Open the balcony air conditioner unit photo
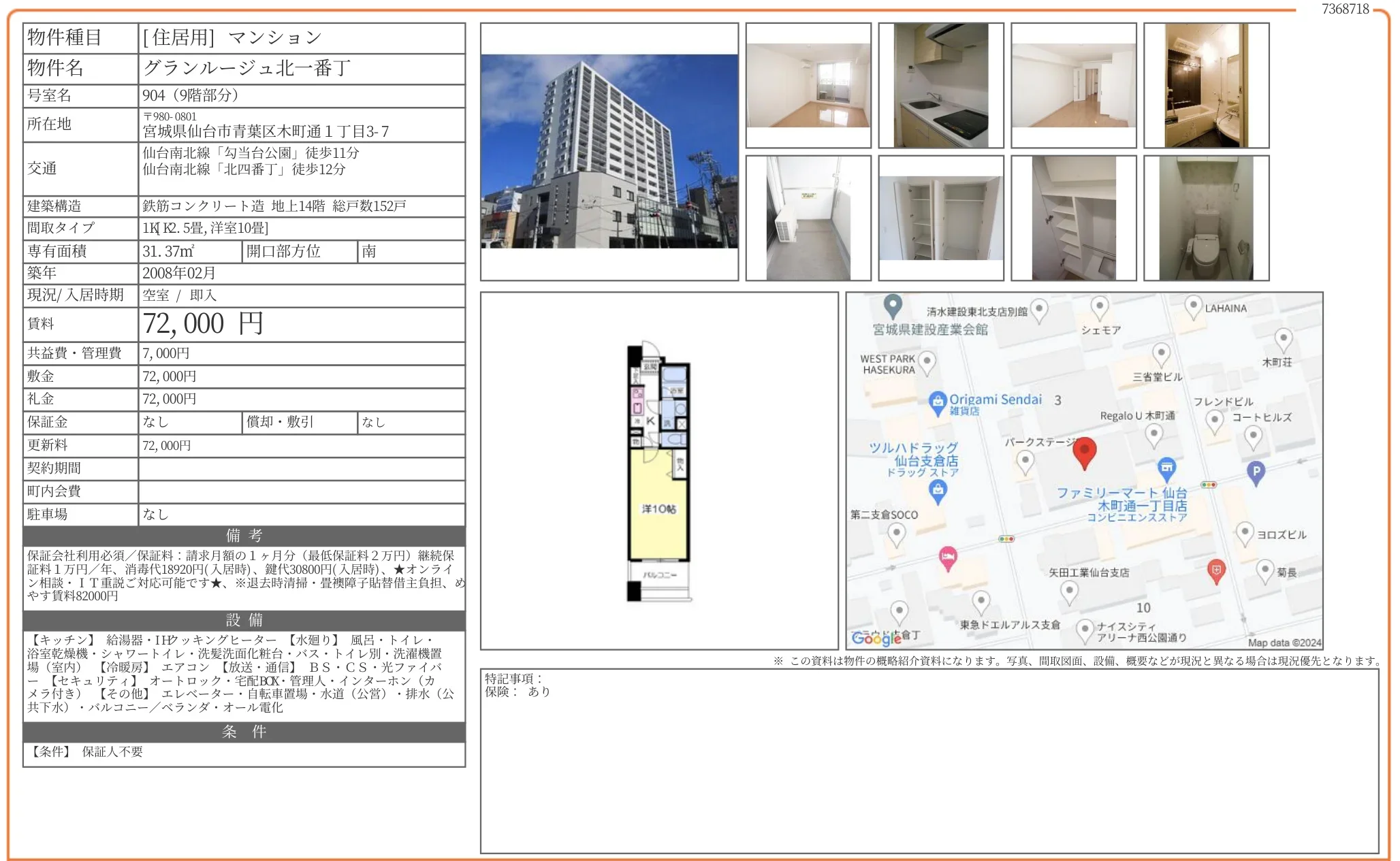This screenshot has width=1400, height=861. 808,218
